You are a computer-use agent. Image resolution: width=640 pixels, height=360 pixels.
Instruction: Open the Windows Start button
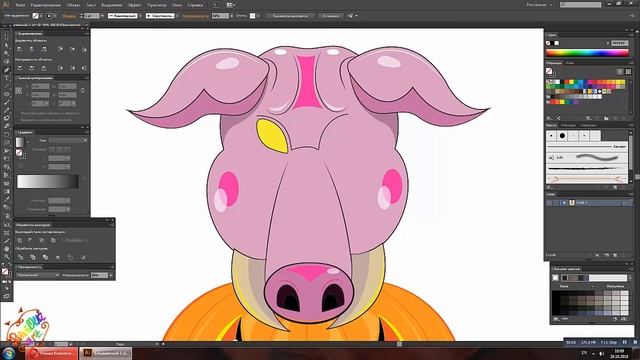click(x=9, y=353)
